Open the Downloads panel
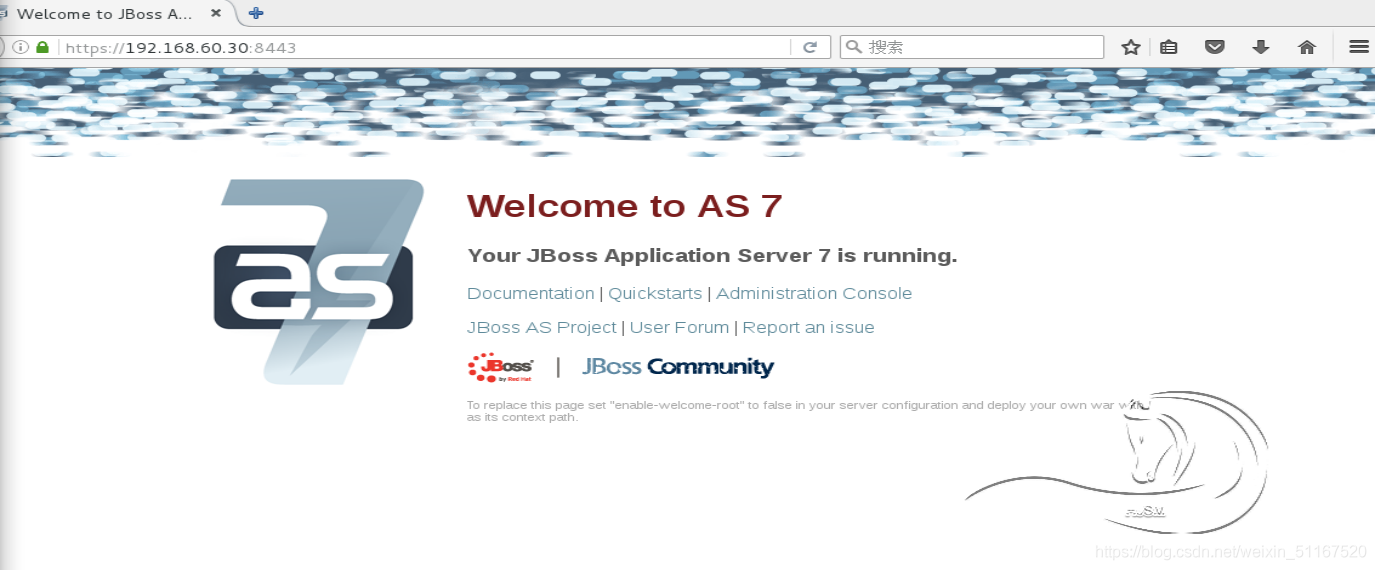Image resolution: width=1376 pixels, height=570 pixels. [x=1261, y=47]
